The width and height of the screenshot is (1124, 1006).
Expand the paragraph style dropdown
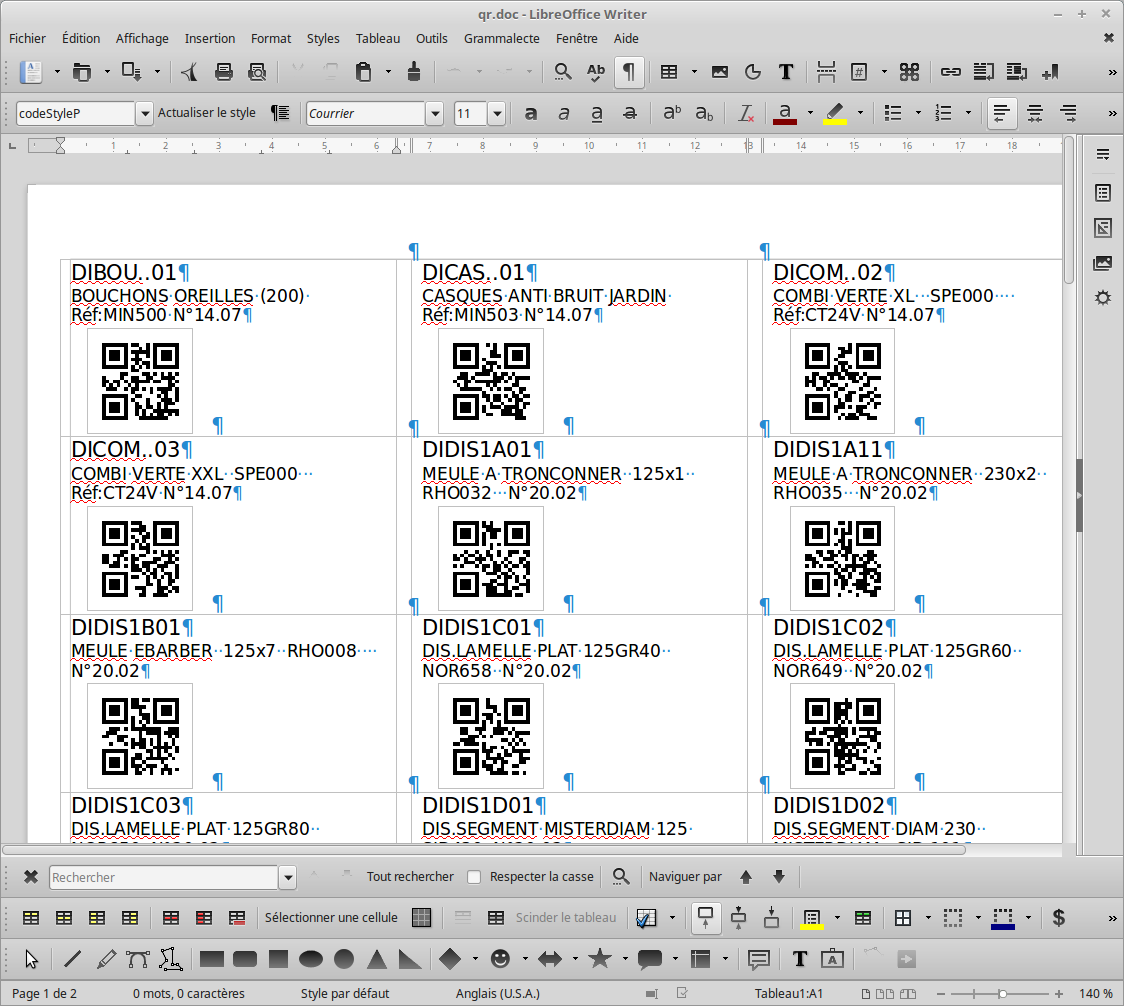tap(144, 113)
